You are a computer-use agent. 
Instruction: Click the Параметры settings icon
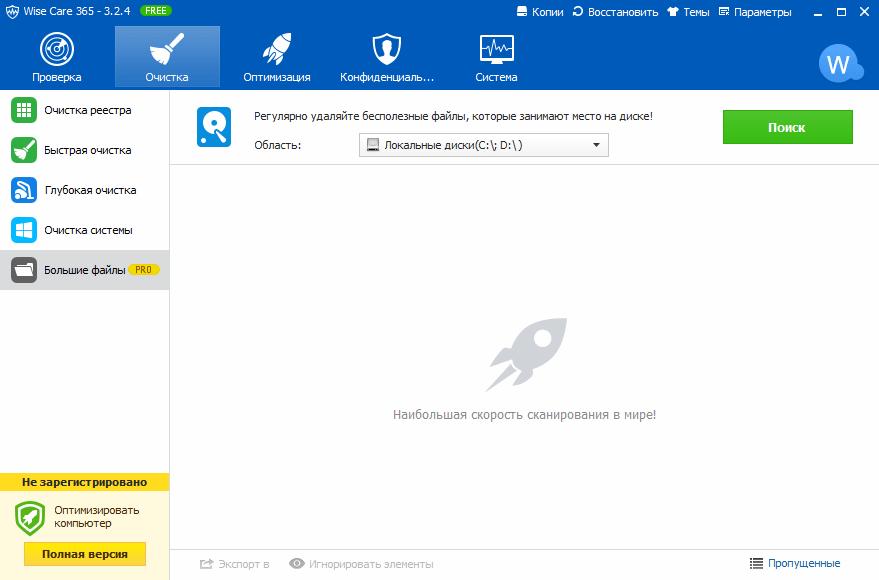point(724,12)
